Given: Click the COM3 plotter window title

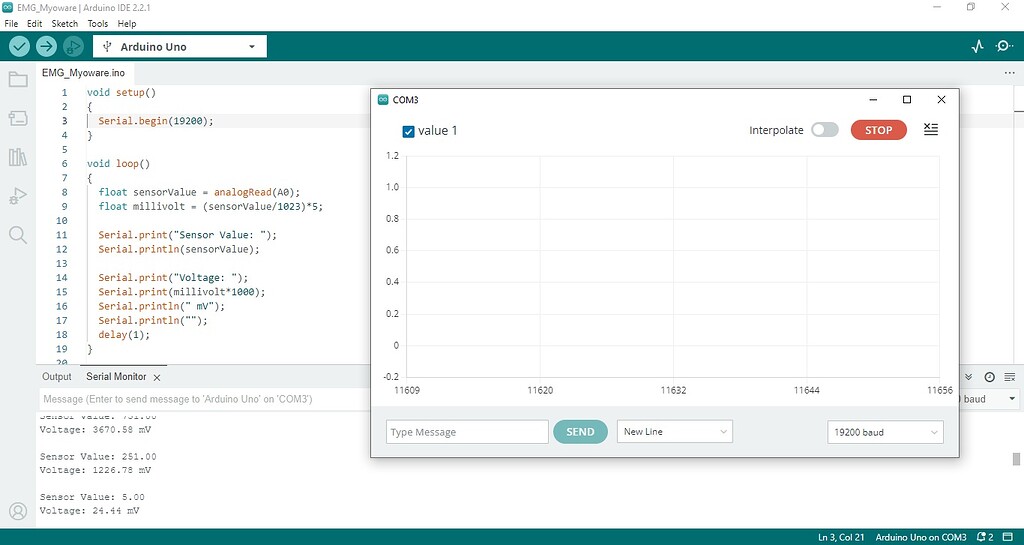Looking at the screenshot, I should [405, 100].
